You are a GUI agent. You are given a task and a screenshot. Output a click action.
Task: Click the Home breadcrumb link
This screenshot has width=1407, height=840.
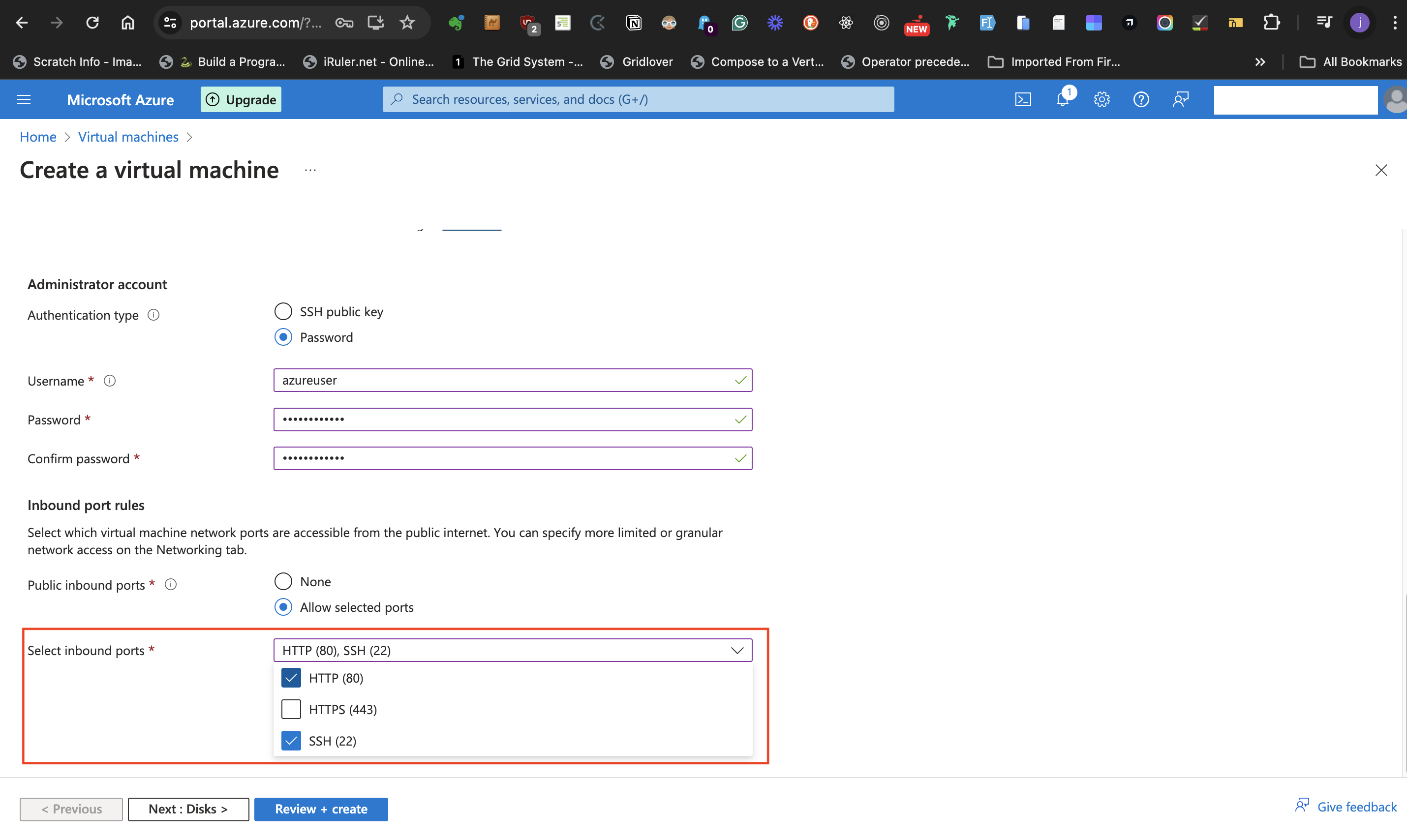[x=38, y=137]
